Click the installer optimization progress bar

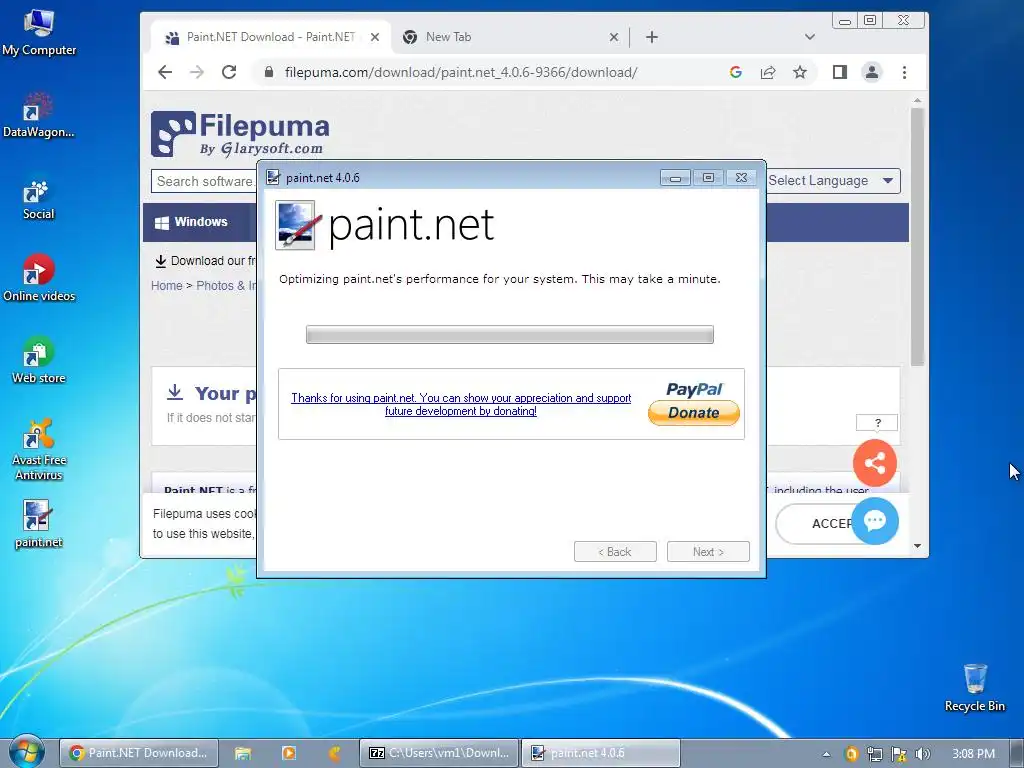click(510, 334)
